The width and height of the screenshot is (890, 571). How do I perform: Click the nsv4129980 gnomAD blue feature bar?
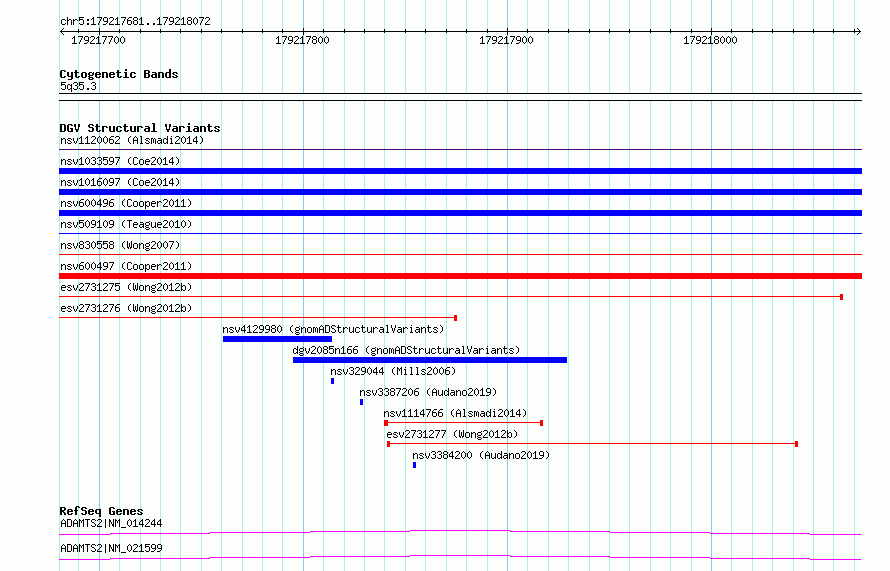coord(278,339)
